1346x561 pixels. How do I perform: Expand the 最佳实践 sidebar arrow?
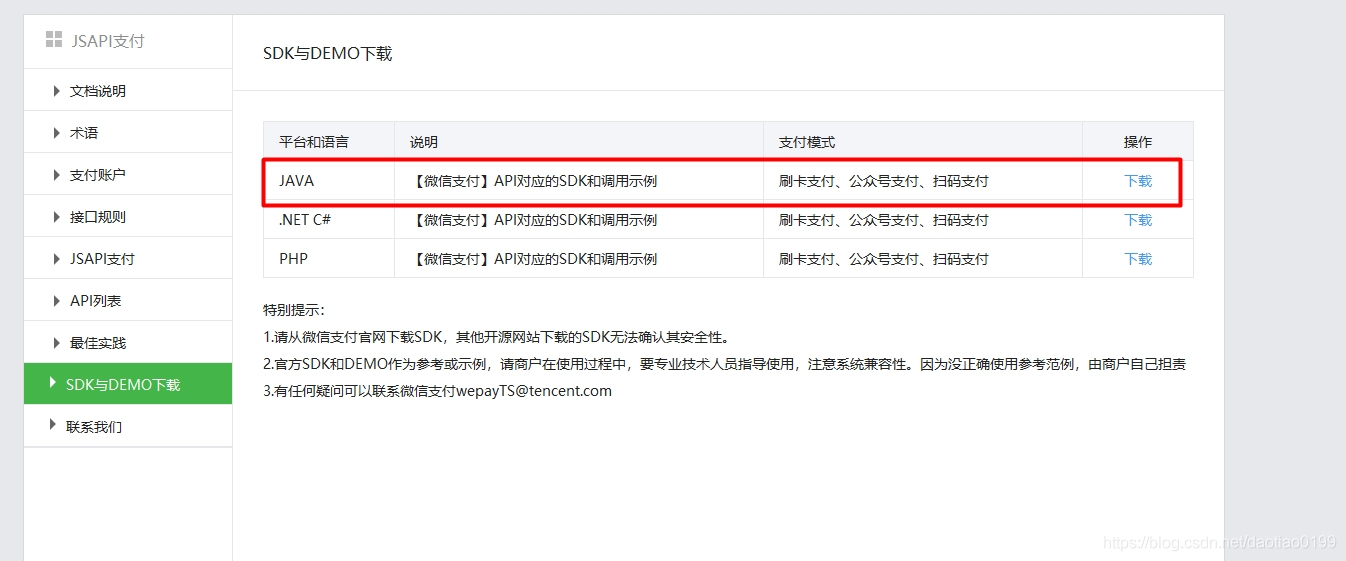(56, 343)
